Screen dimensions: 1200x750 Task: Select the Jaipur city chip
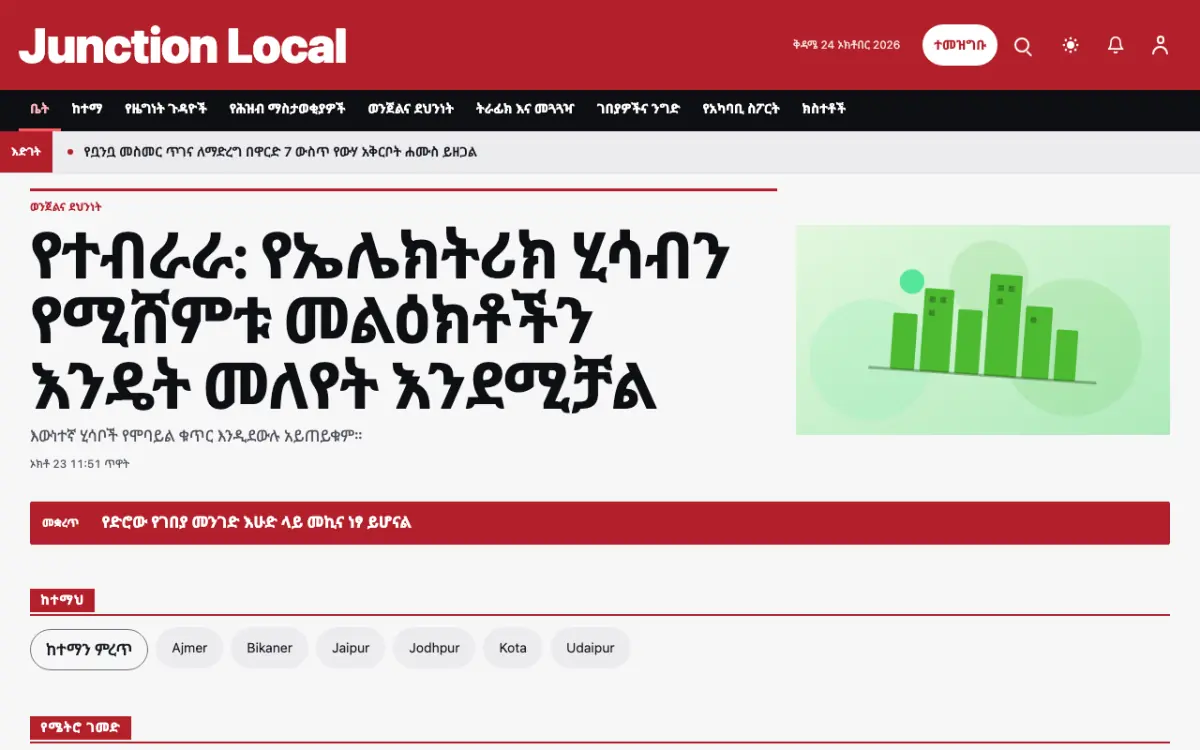351,648
